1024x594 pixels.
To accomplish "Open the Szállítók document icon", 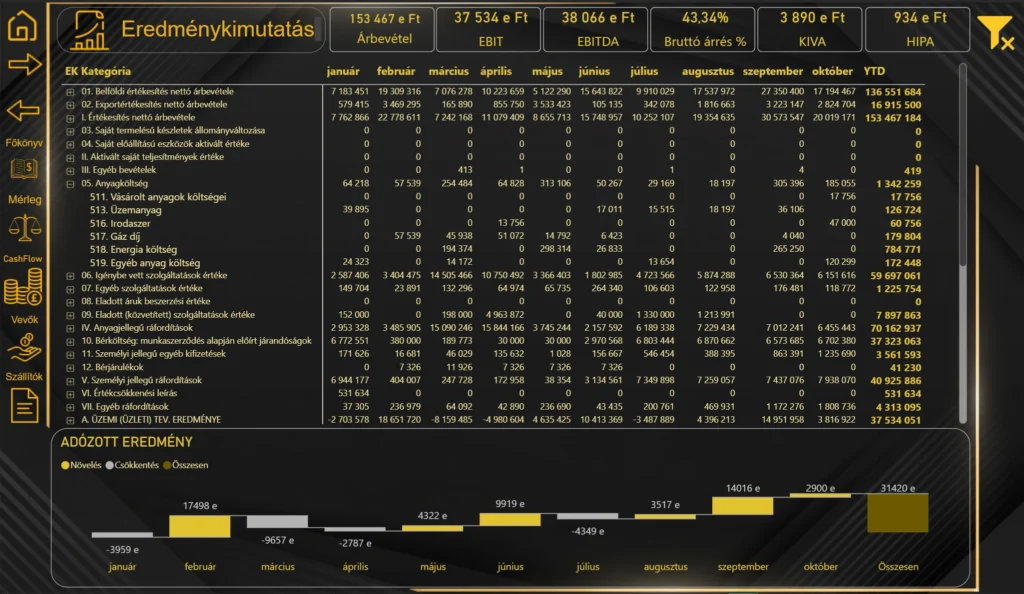I will pyautogui.click(x=23, y=405).
